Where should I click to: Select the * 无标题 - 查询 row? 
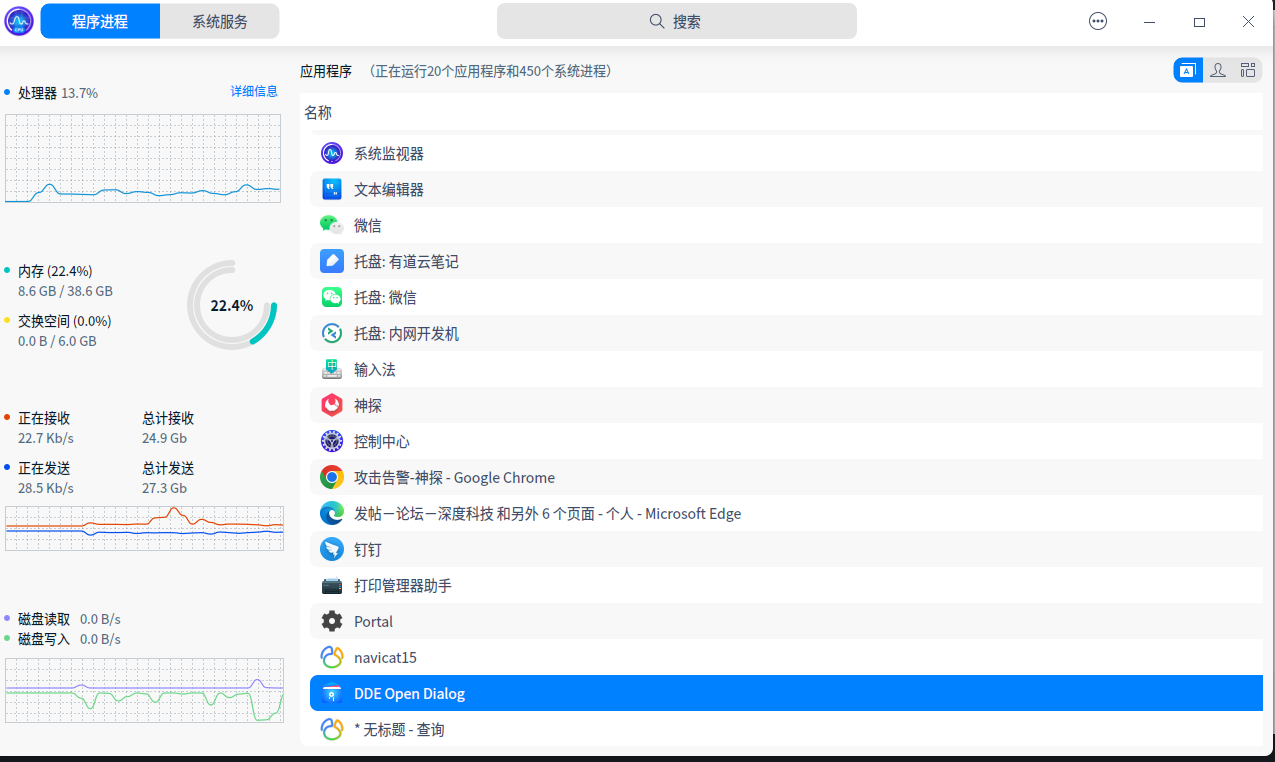coord(786,729)
